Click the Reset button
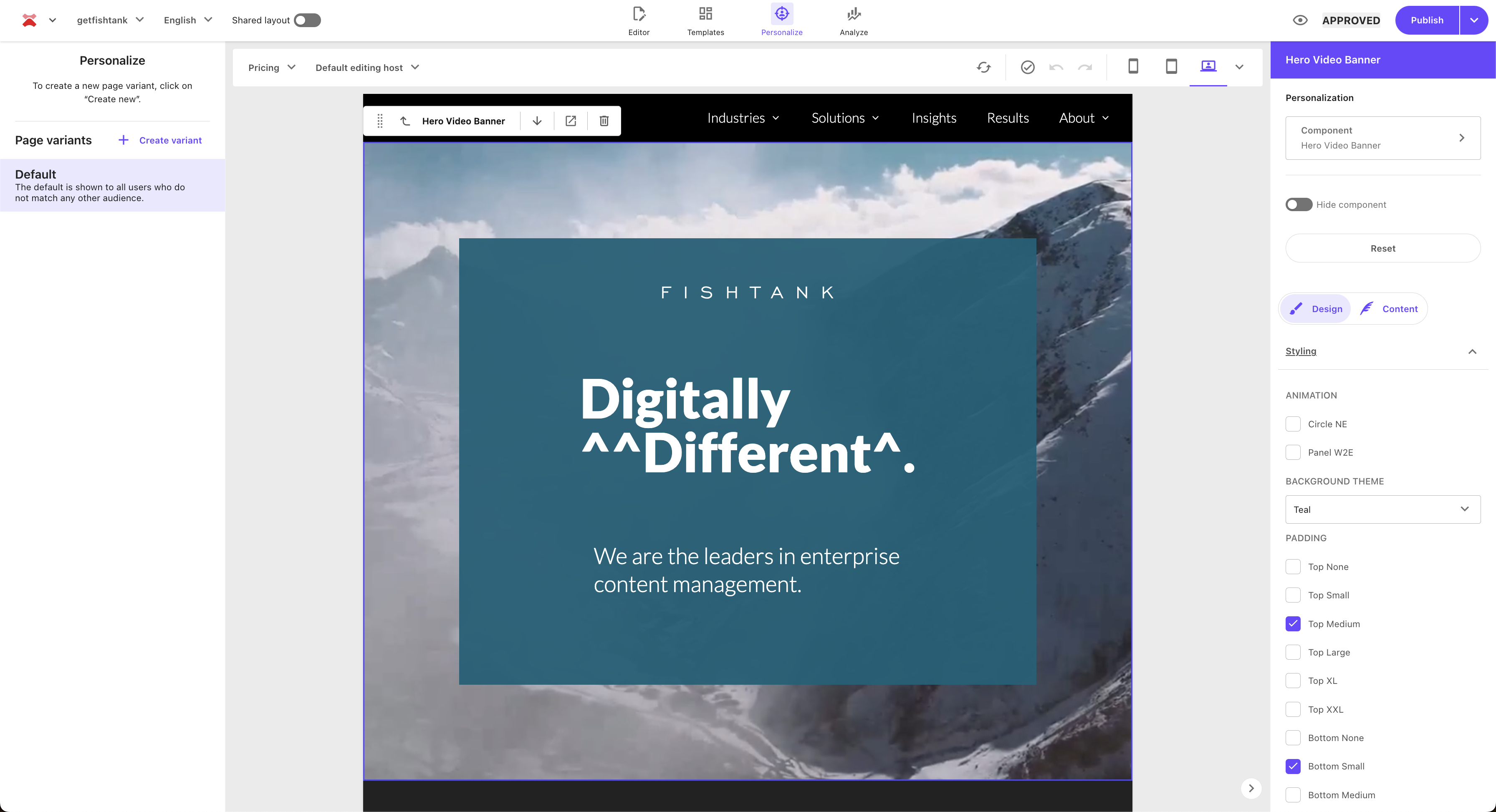Screen dimensions: 1496x812 click(x=1382, y=248)
